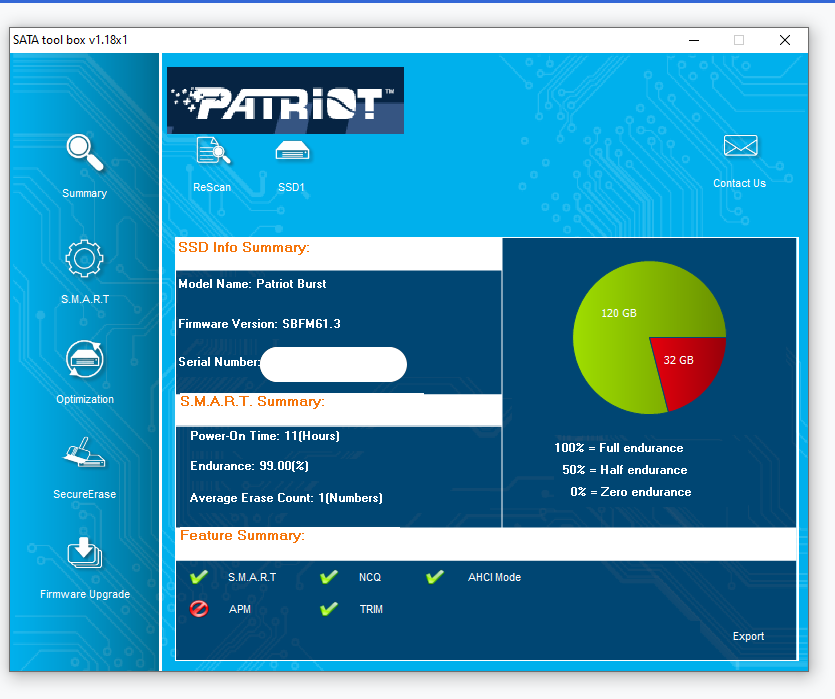The height and width of the screenshot is (699, 835).
Task: Minimize the SATA tool box window
Action: (x=694, y=40)
